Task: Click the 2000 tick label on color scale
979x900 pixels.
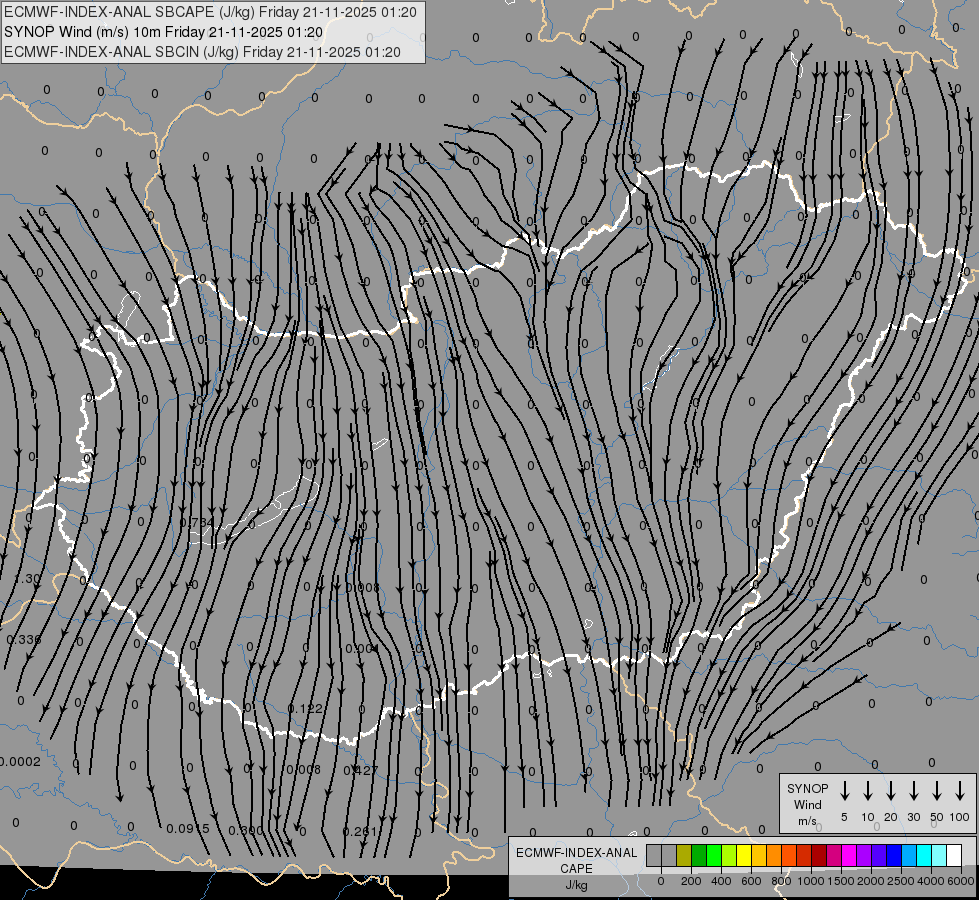Action: point(871,881)
